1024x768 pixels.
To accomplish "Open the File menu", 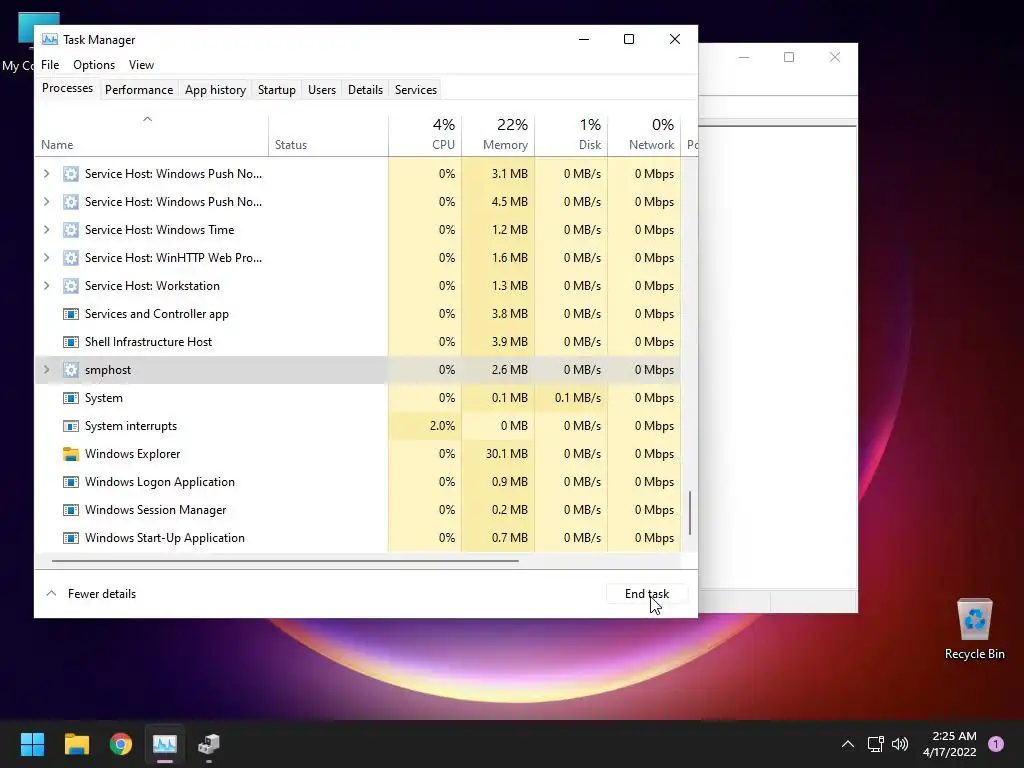I will click(50, 65).
